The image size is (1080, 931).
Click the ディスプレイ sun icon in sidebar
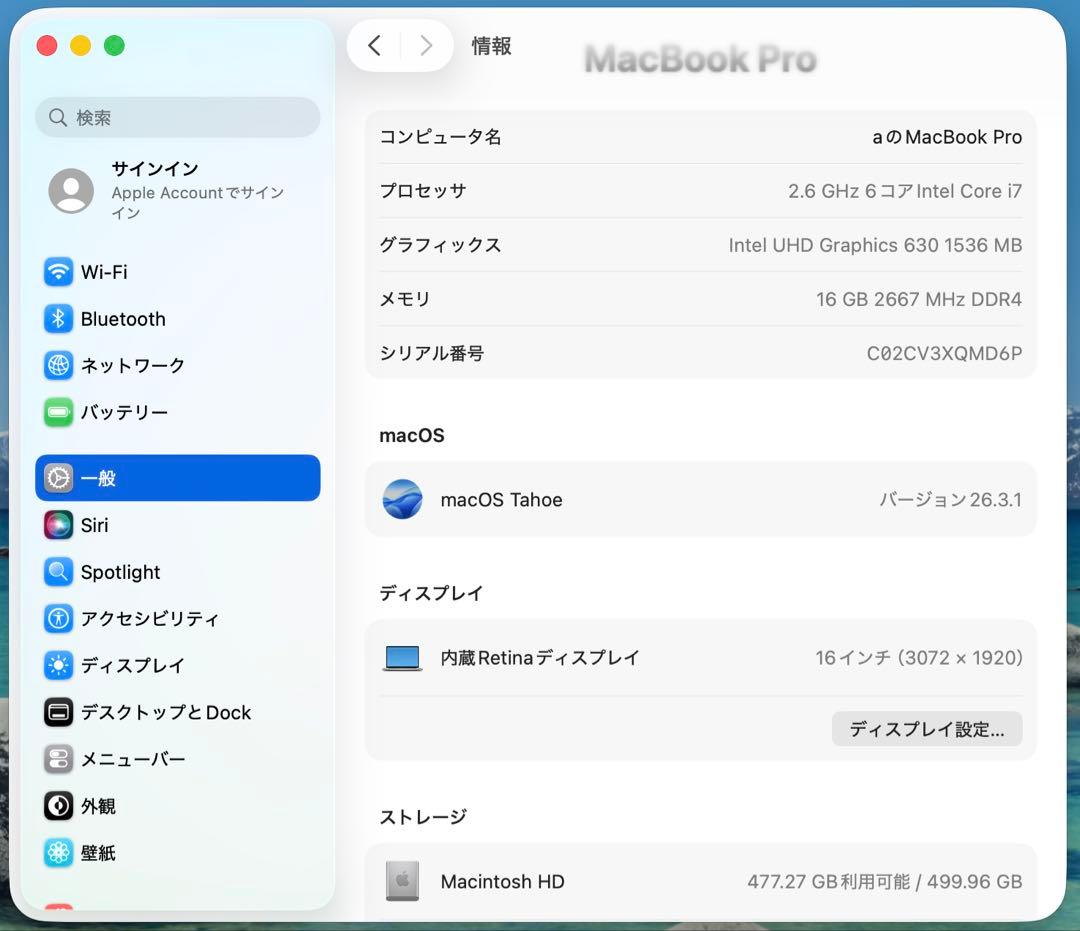point(59,666)
